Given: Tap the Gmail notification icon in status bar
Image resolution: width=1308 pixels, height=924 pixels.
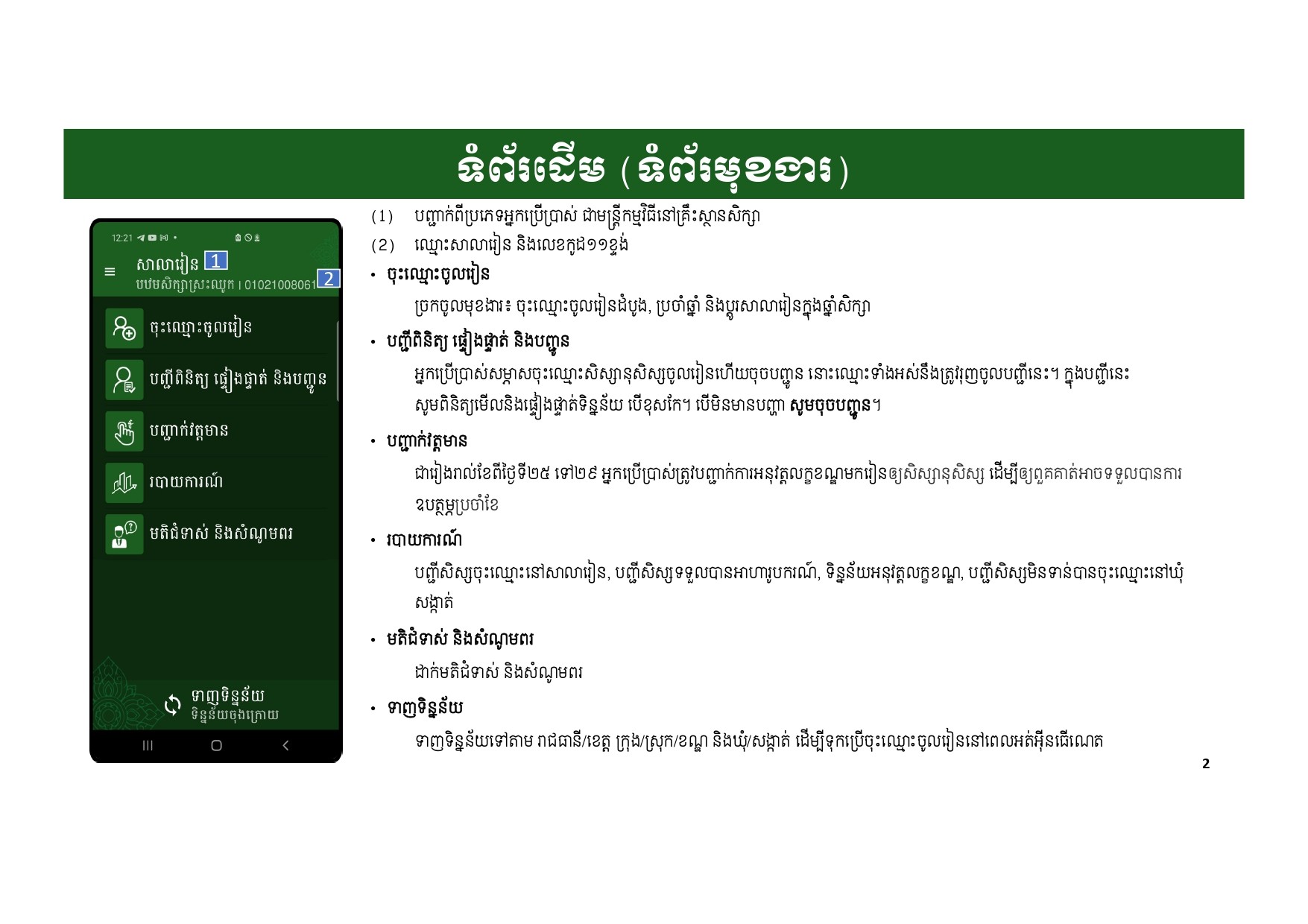Looking at the screenshot, I should tap(163, 238).
